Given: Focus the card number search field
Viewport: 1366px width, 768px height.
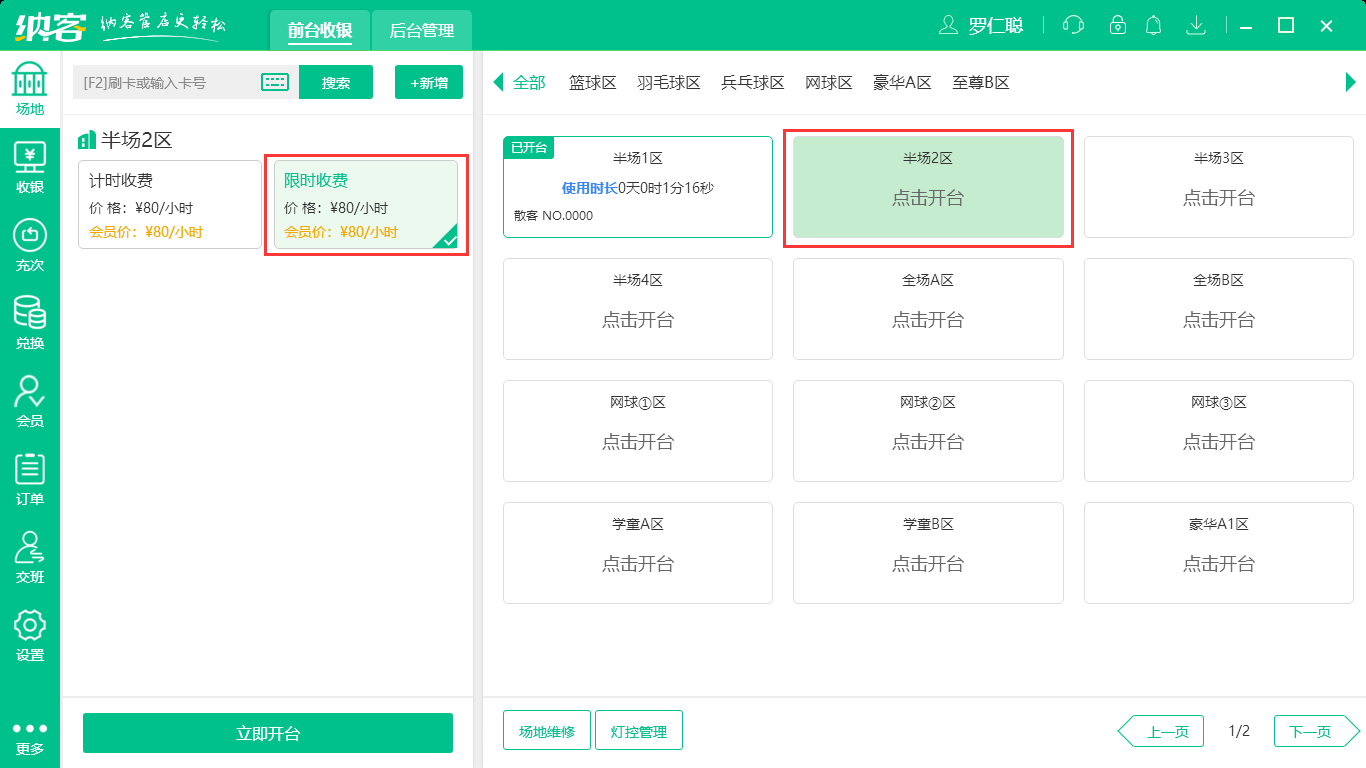Looking at the screenshot, I should click(165, 83).
